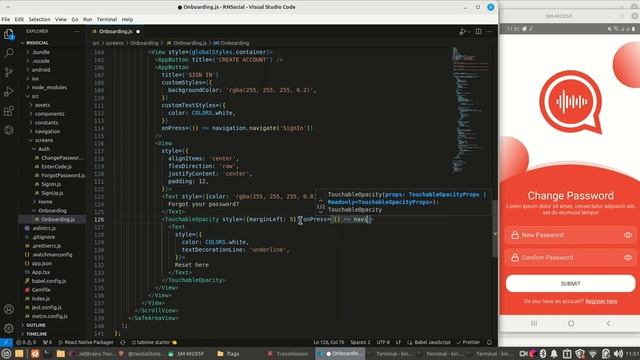This screenshot has height=360, width=640.
Task: Click Prettier in status bar
Action: pyautogui.click(x=468, y=342)
